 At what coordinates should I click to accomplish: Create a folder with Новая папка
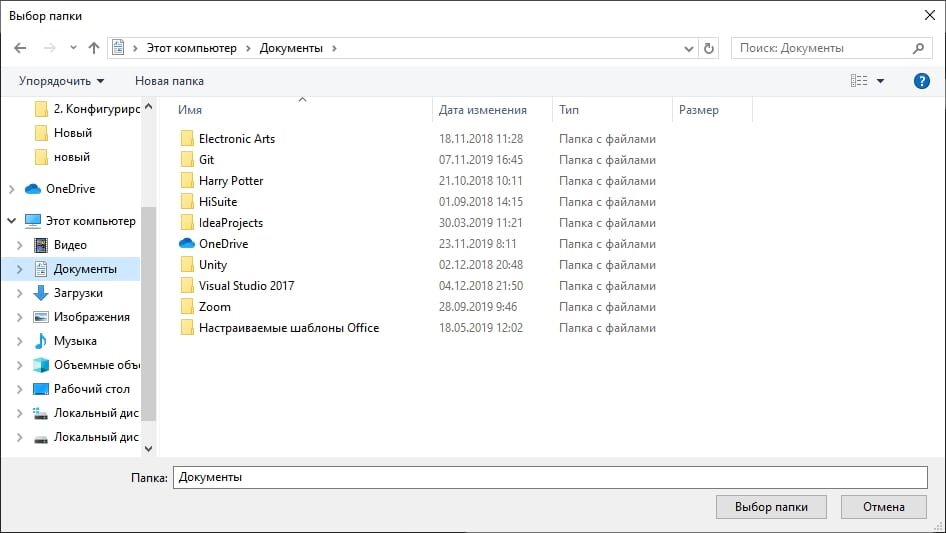(169, 81)
